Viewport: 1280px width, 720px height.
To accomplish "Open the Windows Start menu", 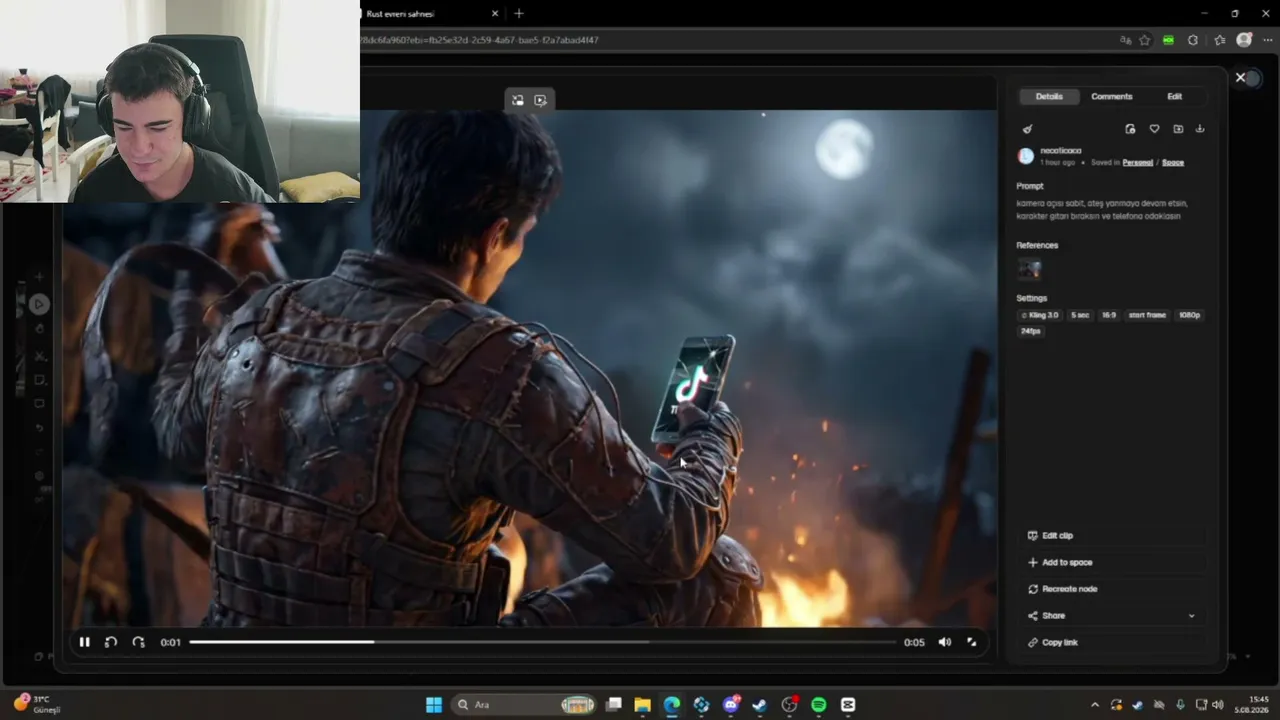I will (x=434, y=705).
